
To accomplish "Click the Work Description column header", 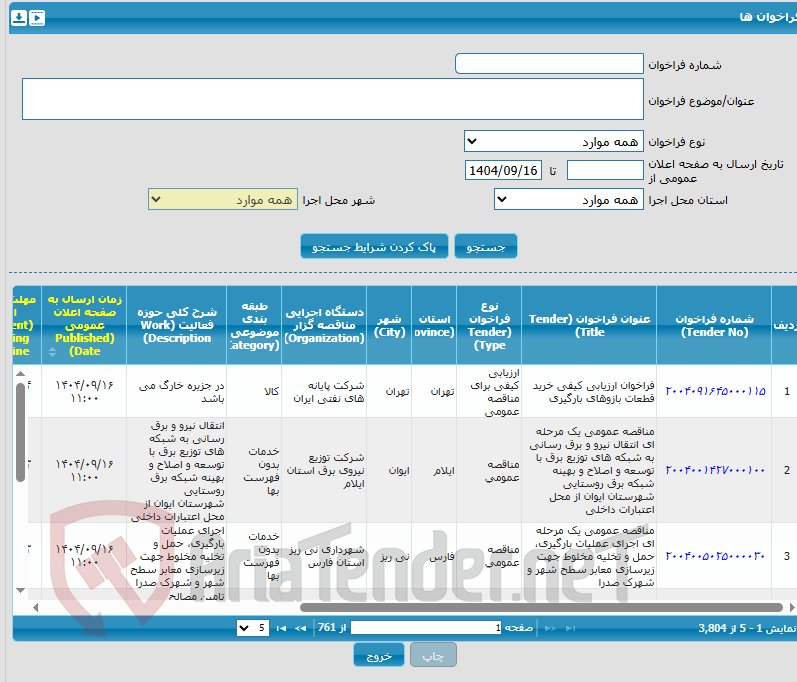I will [177, 325].
